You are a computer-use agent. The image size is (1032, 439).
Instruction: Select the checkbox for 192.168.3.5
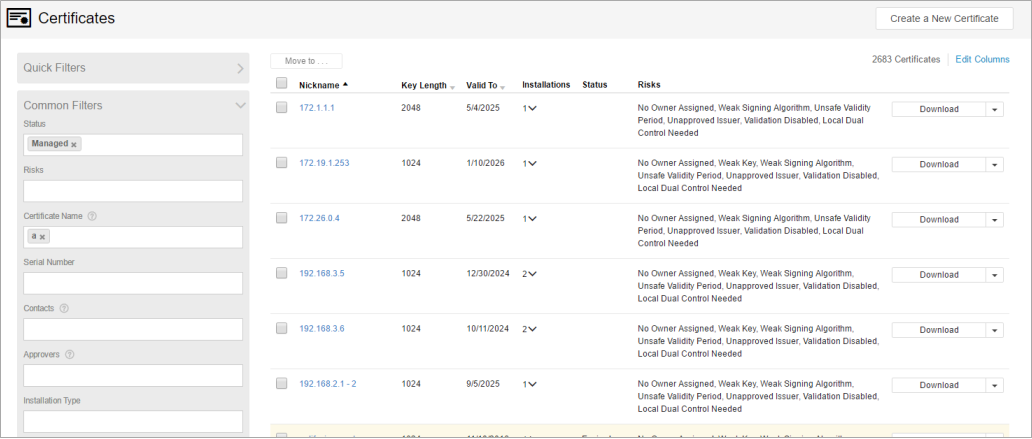[281, 272]
